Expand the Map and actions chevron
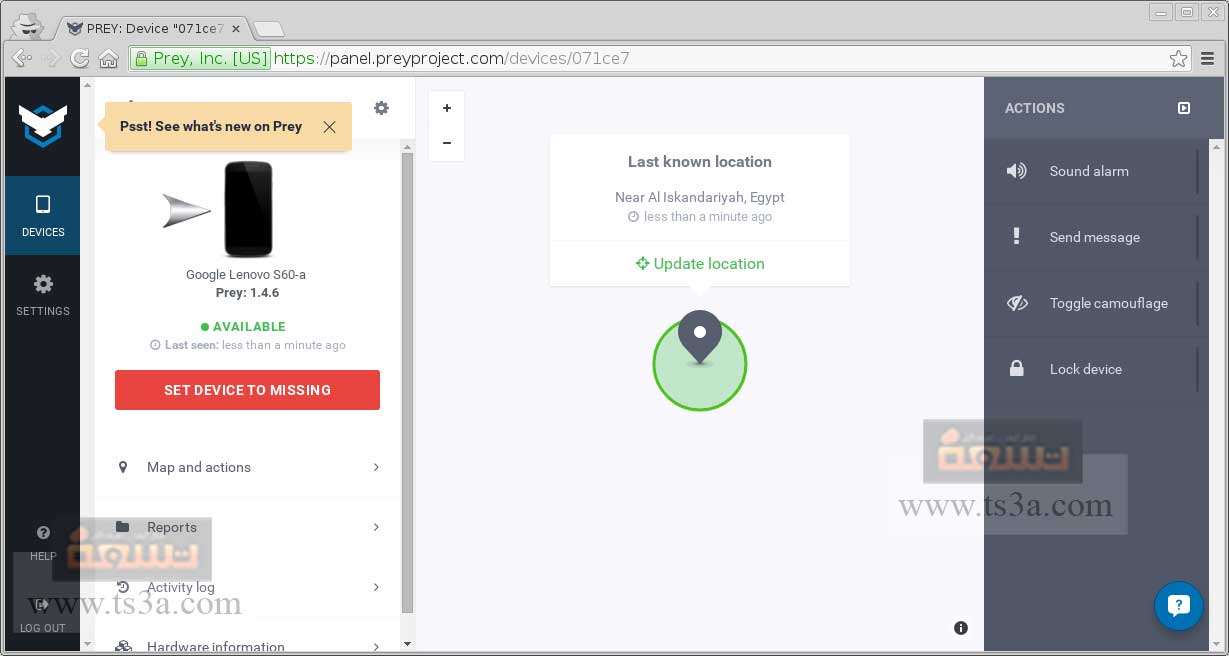The height and width of the screenshot is (656, 1229). (x=376, y=467)
